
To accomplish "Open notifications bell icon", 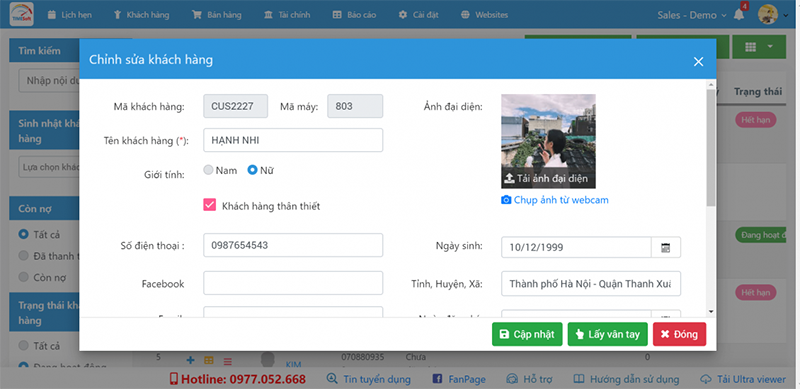I will [x=739, y=15].
